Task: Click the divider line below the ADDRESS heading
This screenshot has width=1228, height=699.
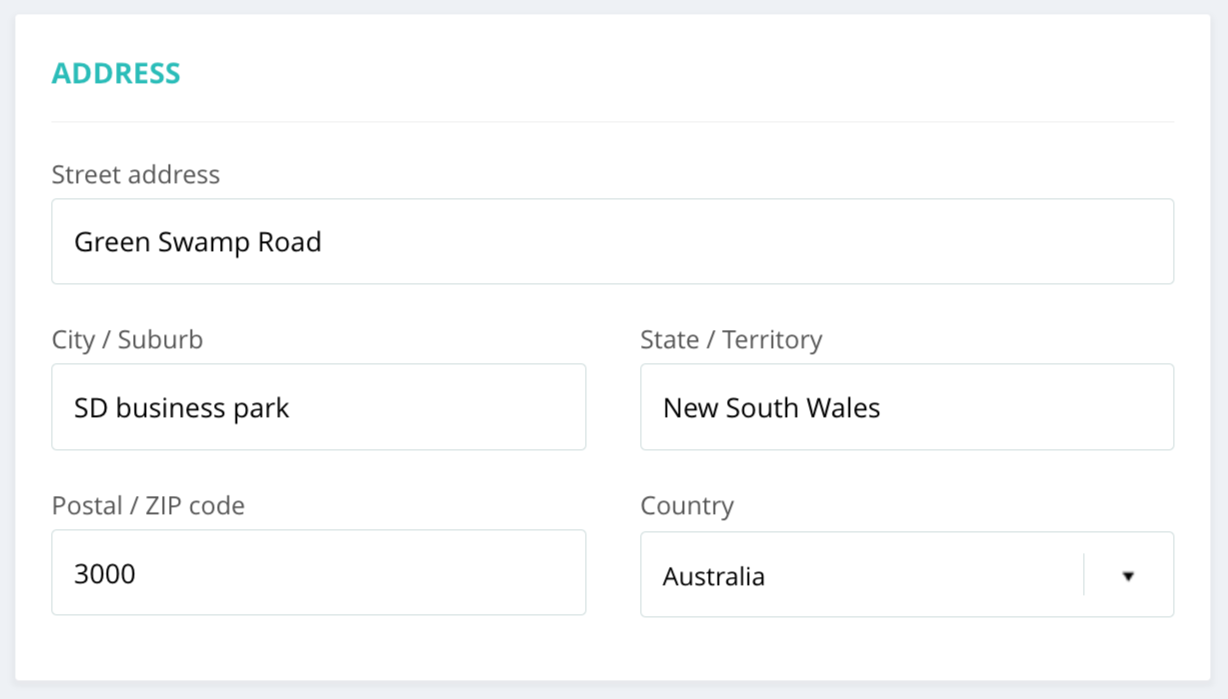Action: point(612,122)
